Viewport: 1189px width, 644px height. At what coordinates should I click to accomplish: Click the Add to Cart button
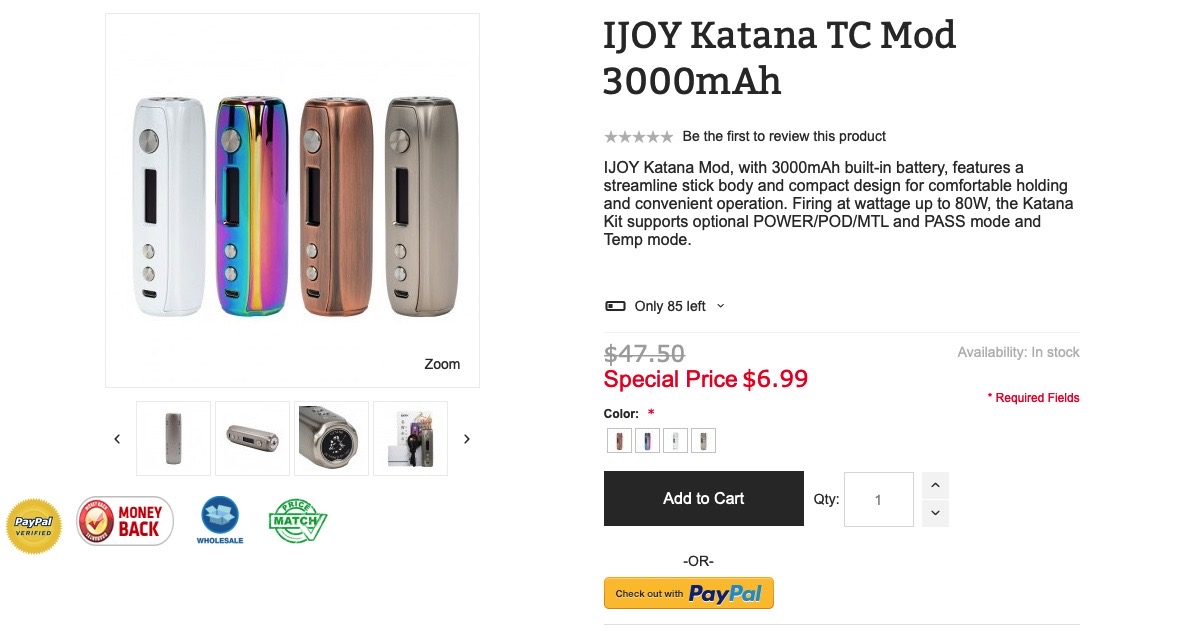click(703, 498)
